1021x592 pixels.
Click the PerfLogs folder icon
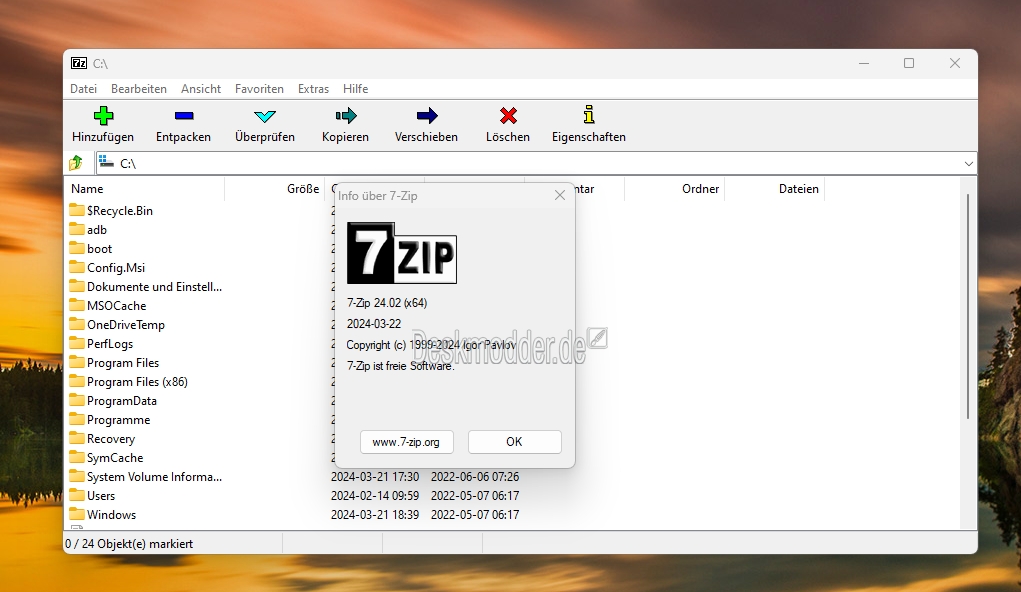[x=77, y=343]
